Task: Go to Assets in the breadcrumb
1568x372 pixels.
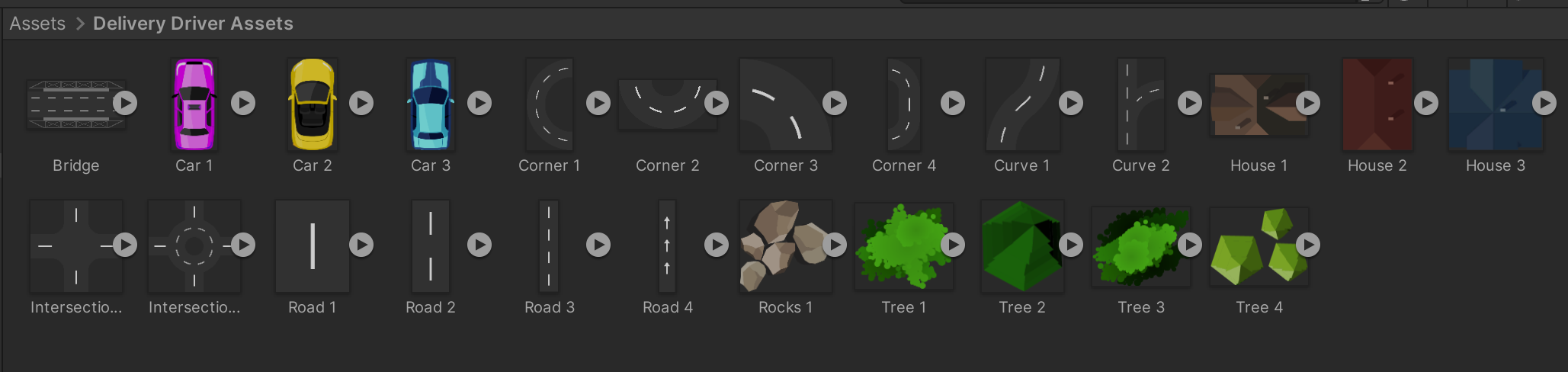Action: click(x=37, y=24)
